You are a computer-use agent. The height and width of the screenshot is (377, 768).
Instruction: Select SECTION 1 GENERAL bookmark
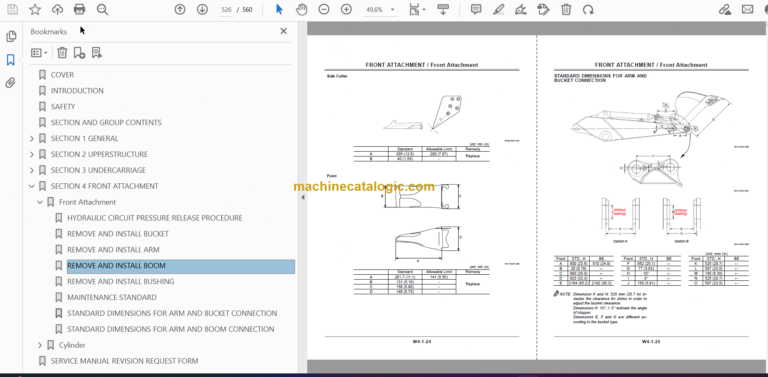coord(84,139)
